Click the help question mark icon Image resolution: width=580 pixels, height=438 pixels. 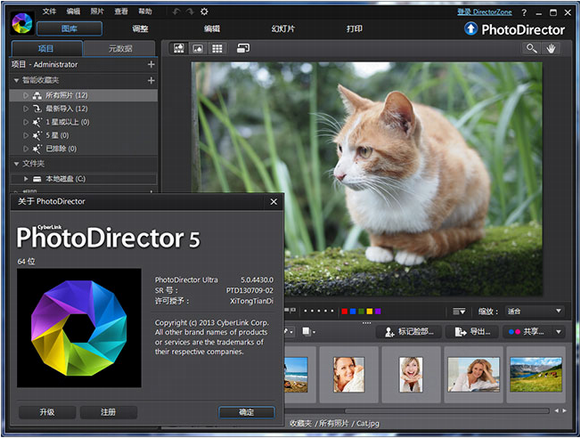pyautogui.click(x=524, y=13)
